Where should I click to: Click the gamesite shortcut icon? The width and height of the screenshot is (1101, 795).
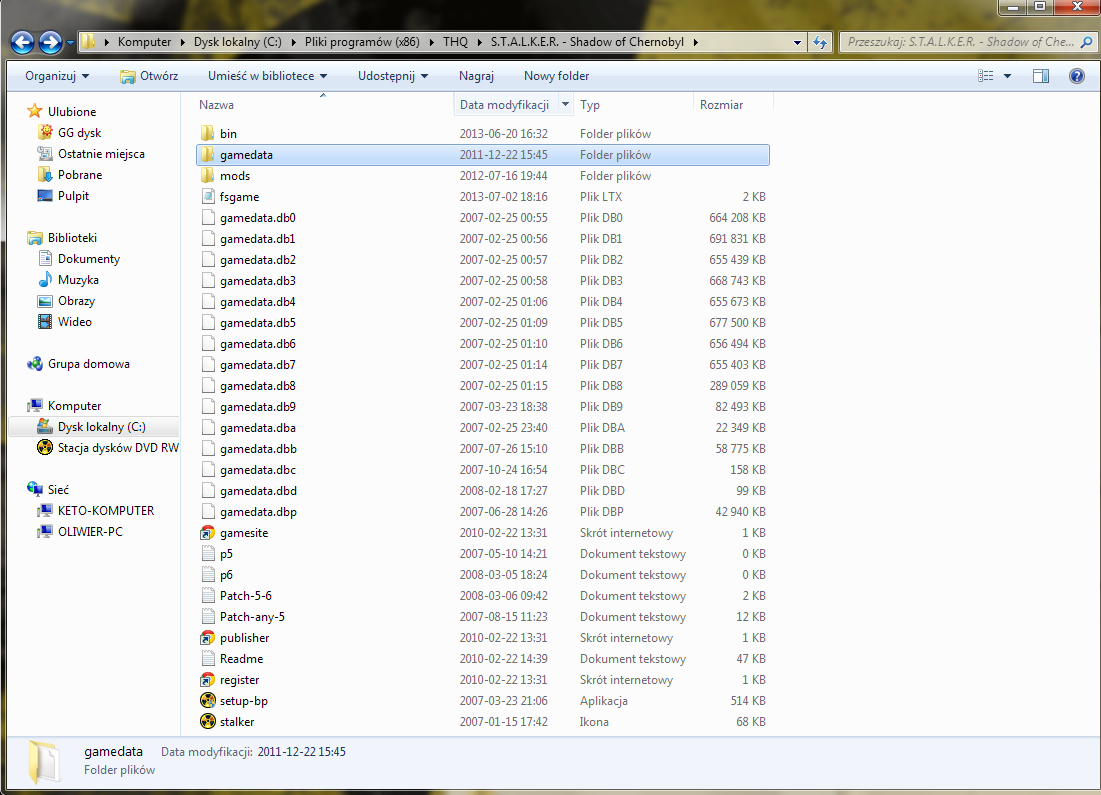pos(208,533)
